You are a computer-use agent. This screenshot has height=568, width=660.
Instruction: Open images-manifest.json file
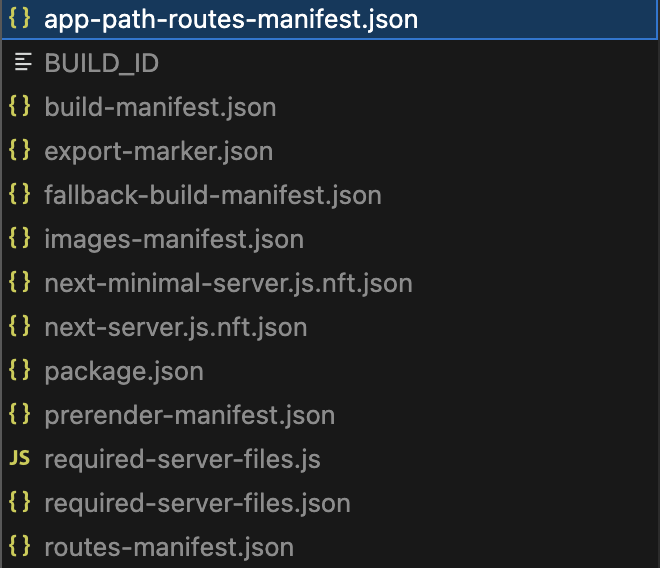(x=174, y=239)
